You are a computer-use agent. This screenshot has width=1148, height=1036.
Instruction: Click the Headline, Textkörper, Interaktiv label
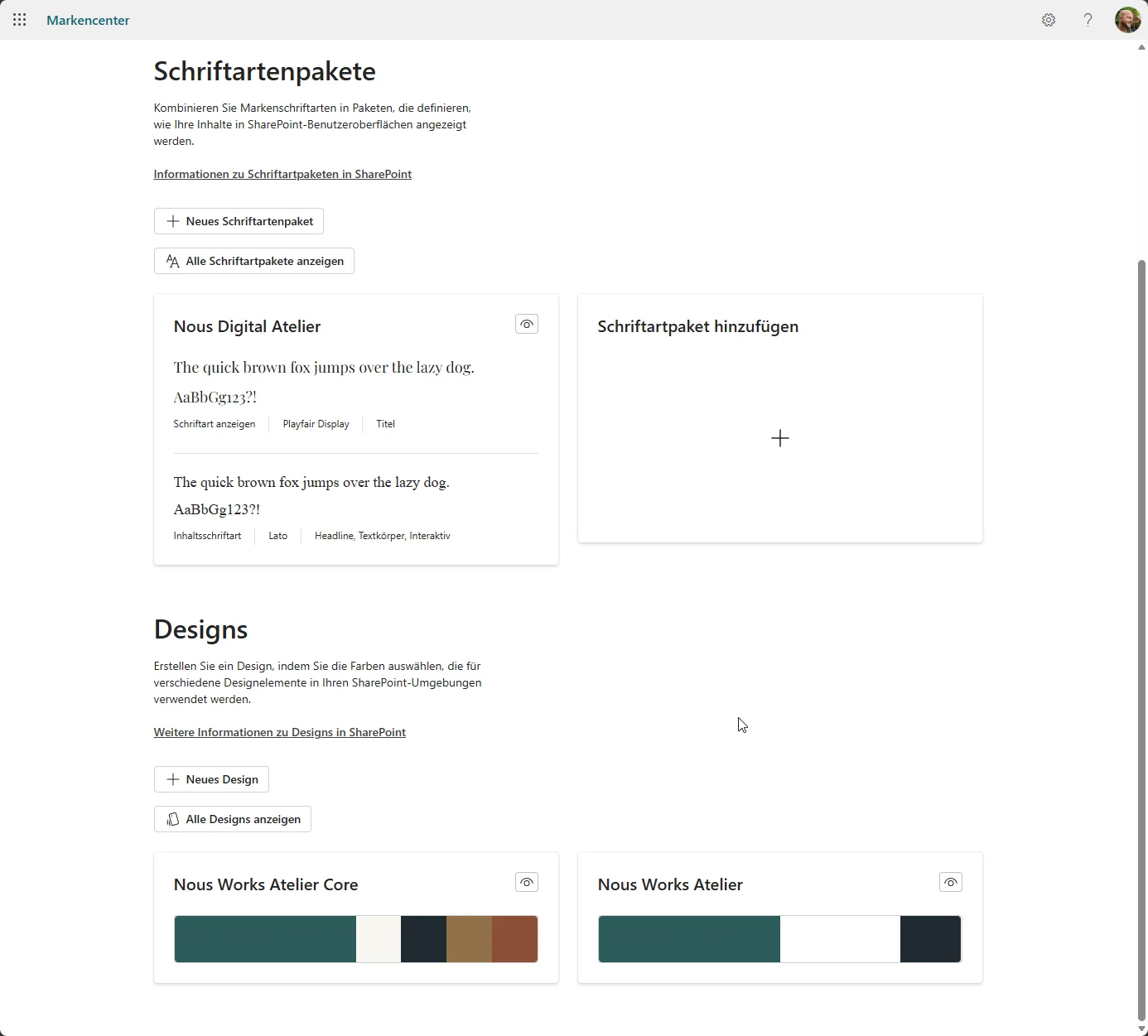tap(383, 536)
